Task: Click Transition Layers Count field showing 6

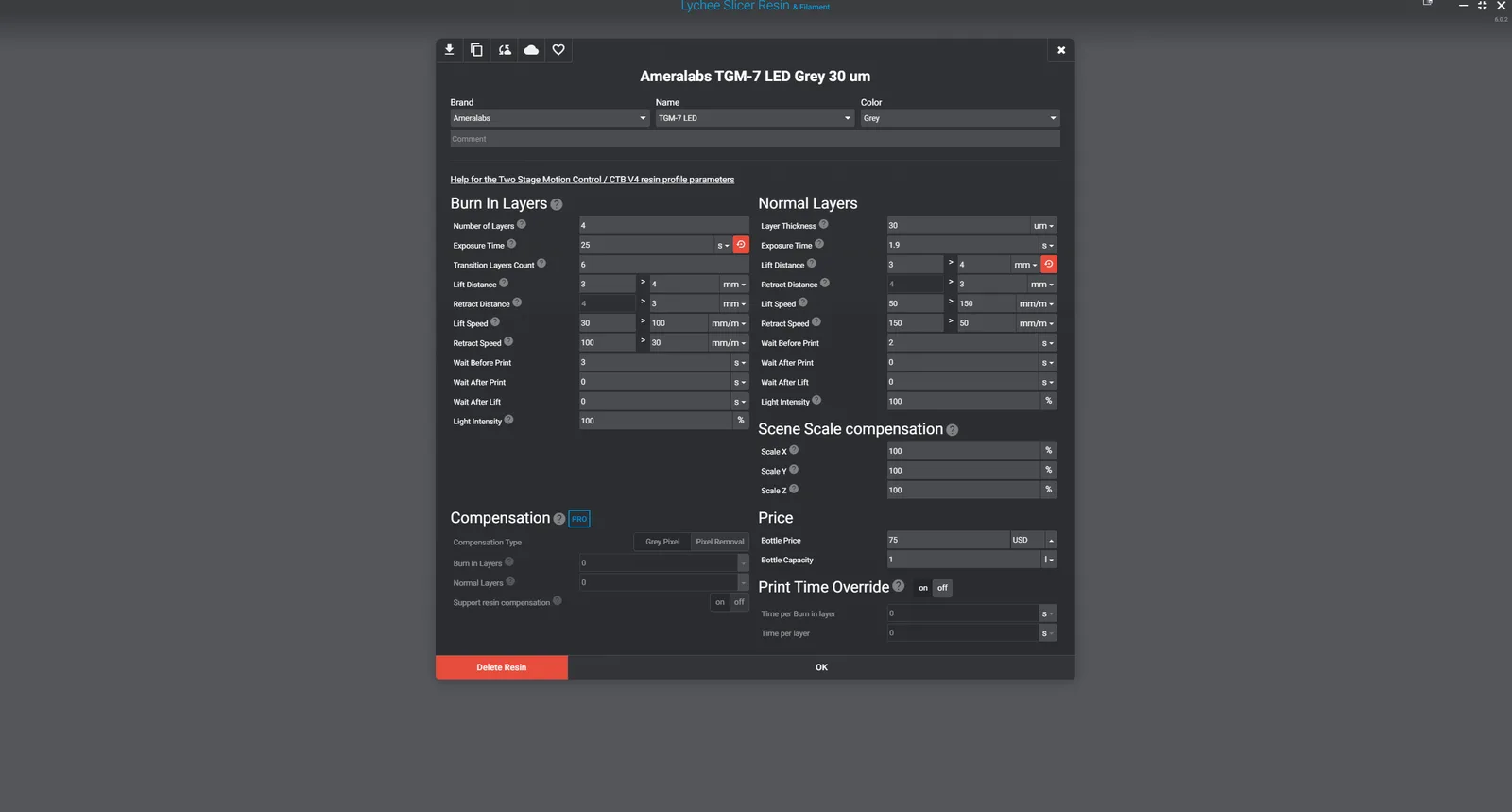Action: [664, 265]
